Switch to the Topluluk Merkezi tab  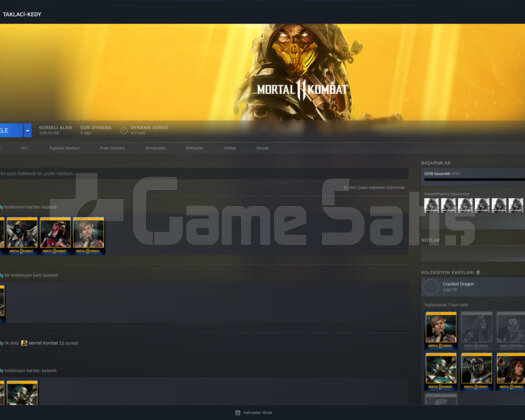(64, 148)
